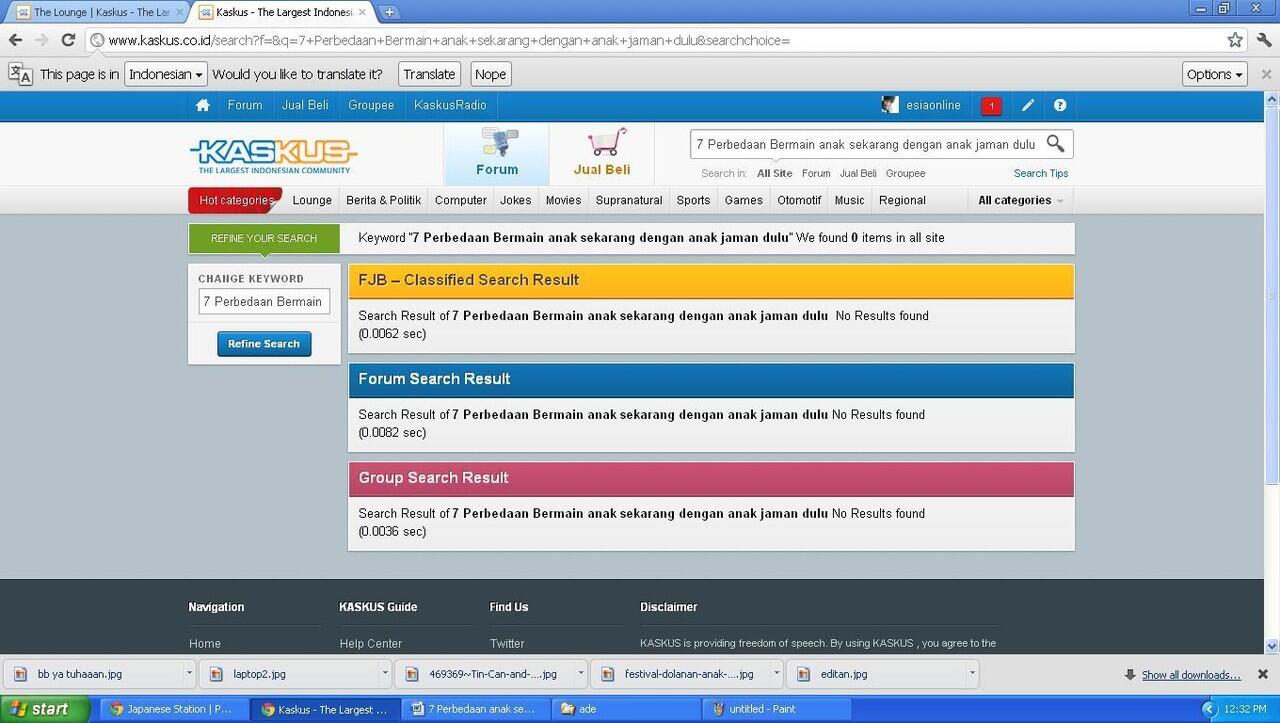Click Groupee in the top bar
This screenshot has width=1280, height=723.
(371, 105)
